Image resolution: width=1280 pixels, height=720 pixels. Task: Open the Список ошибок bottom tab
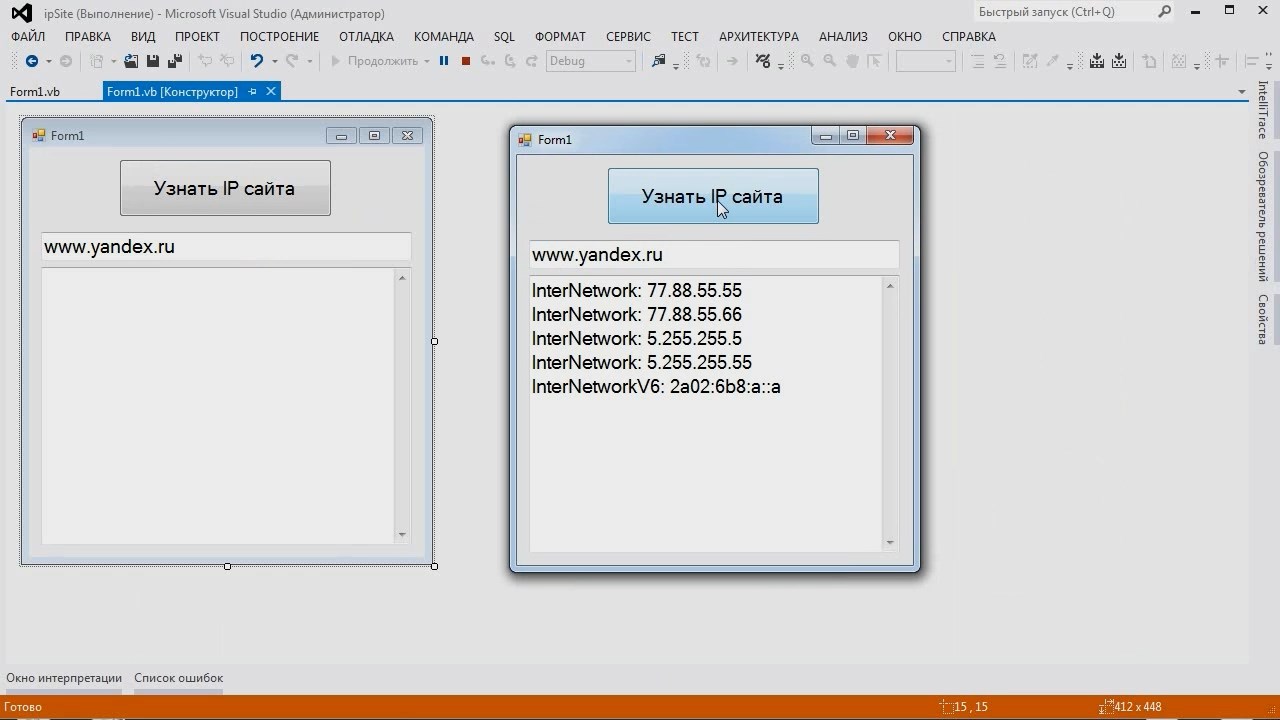click(179, 678)
